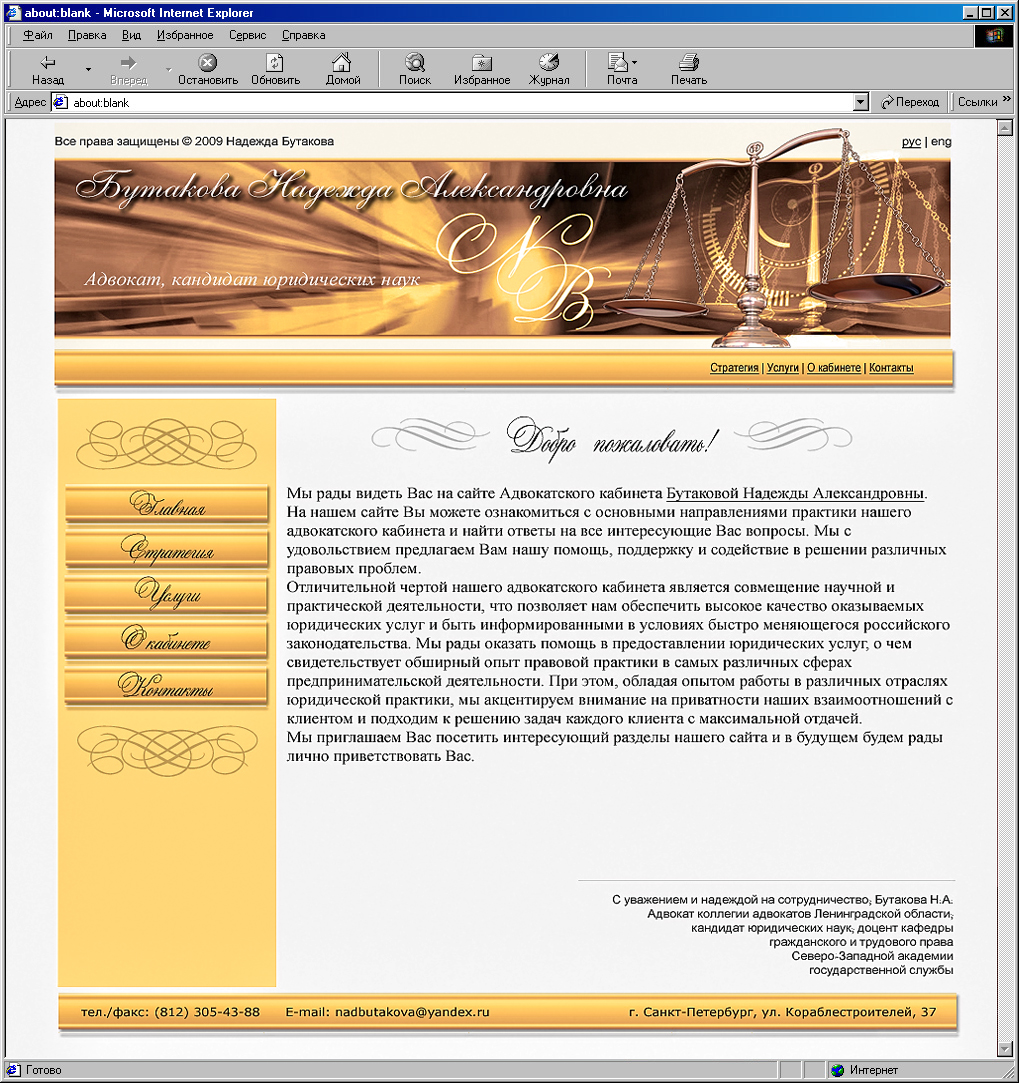Click the page icon in address bar

pos(61,102)
